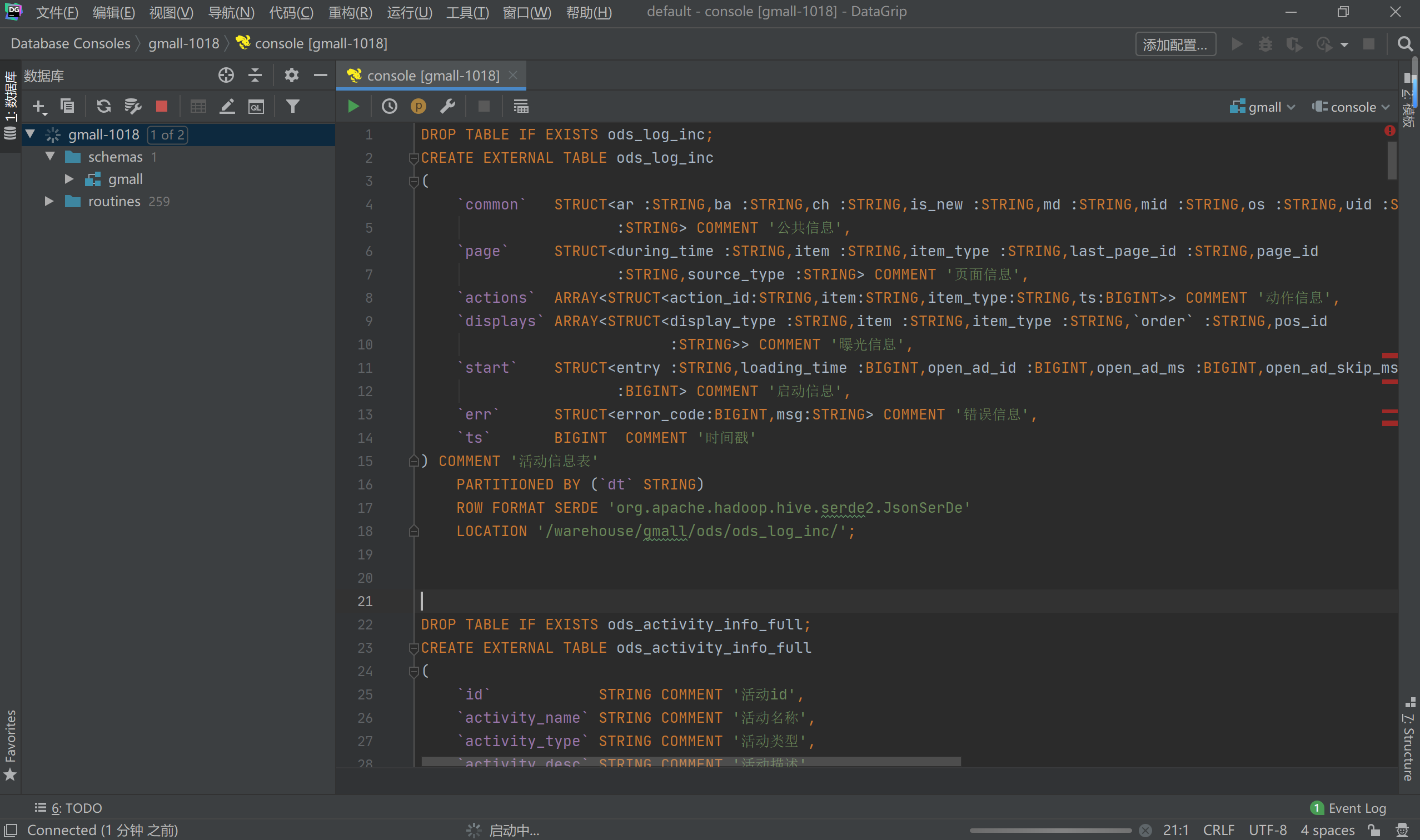The height and width of the screenshot is (840, 1420).
Task: Click the startup progress bar in status bar
Action: pos(1050,831)
